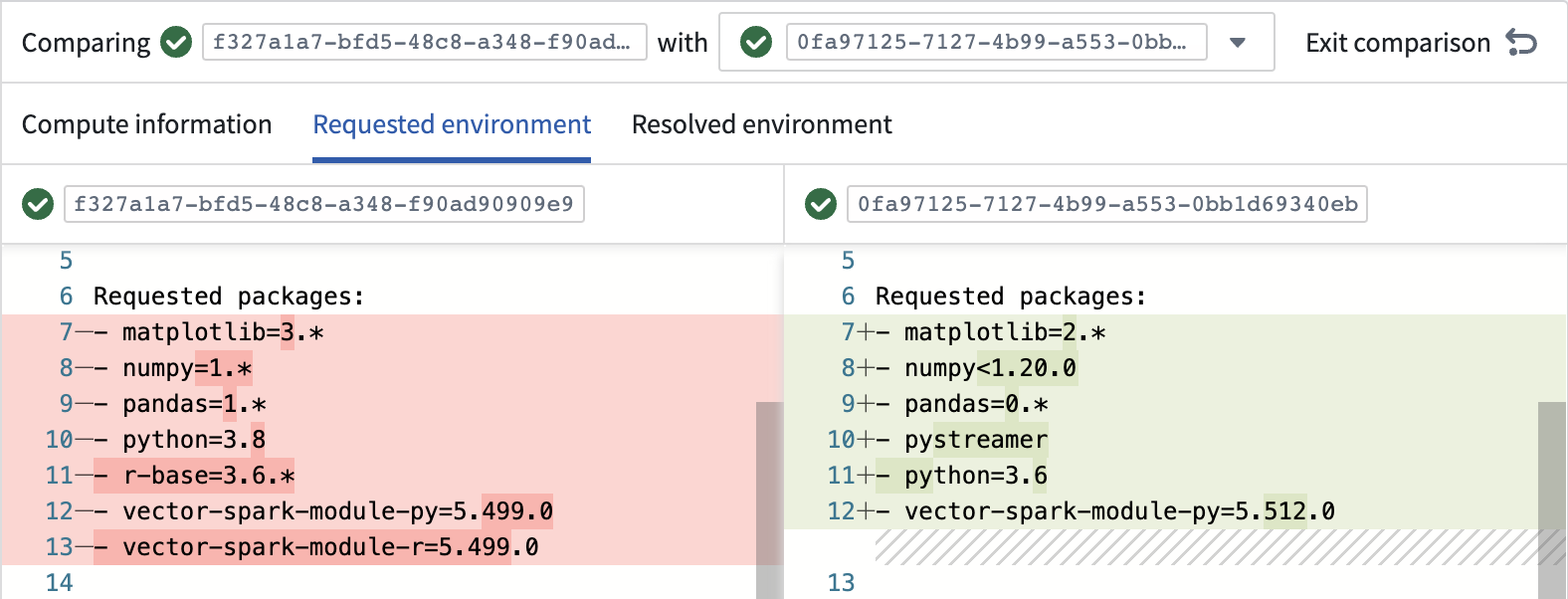The width and height of the screenshot is (1568, 599).
Task: Click removed line matplotlib=3.*
Action: coord(392,332)
